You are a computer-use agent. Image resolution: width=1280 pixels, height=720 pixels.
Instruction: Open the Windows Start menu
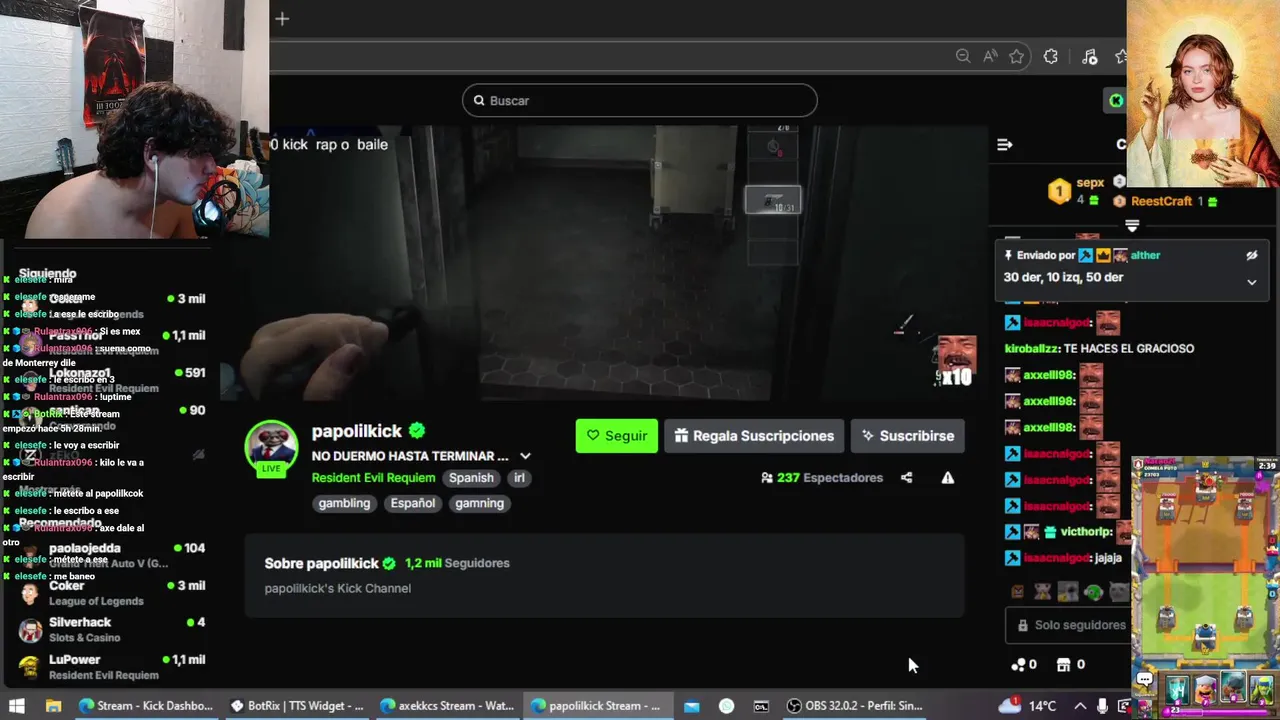point(16,706)
